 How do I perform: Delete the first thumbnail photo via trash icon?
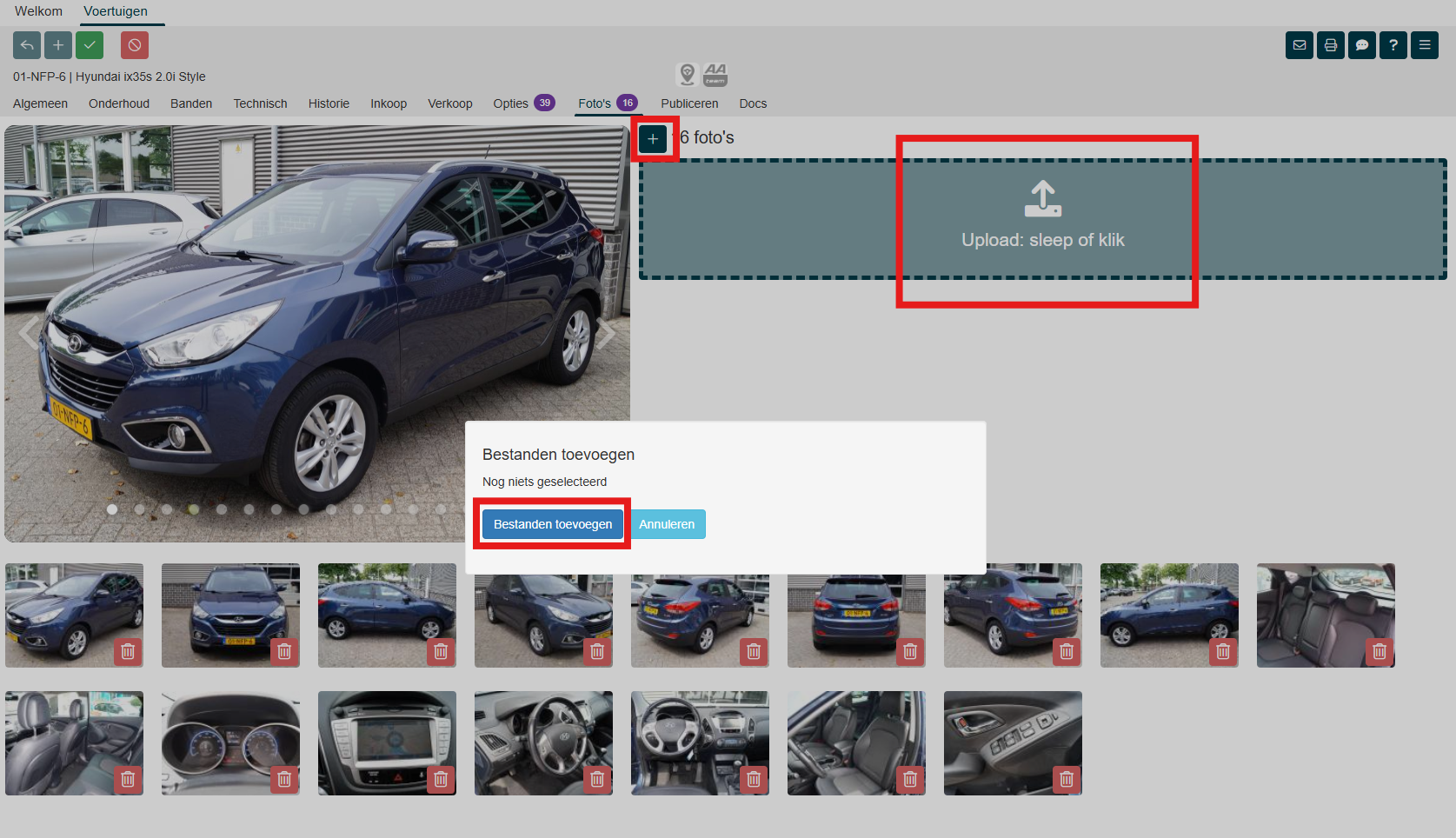click(x=128, y=651)
